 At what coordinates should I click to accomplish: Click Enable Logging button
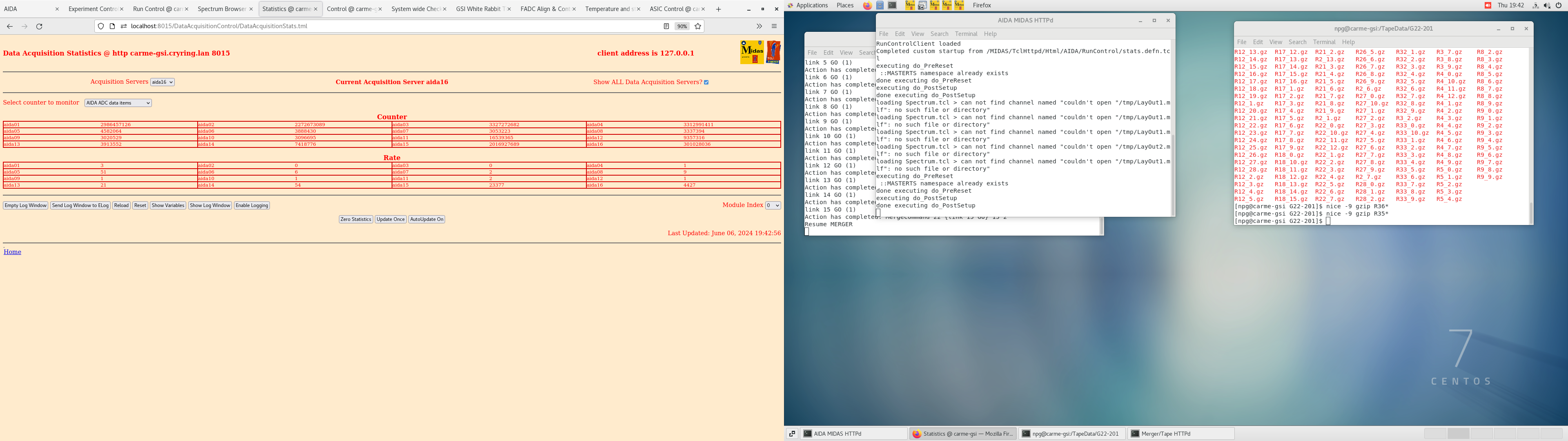(x=252, y=205)
